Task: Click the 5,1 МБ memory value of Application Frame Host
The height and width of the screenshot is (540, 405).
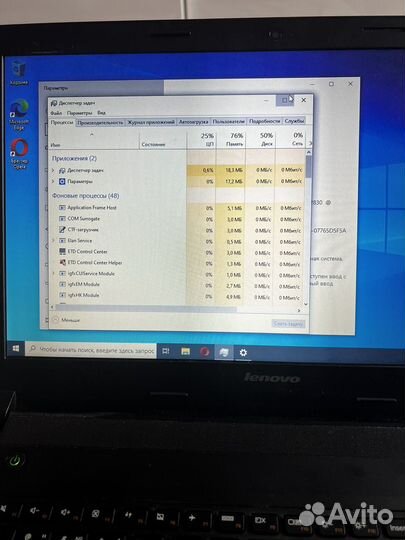Action: [235, 208]
